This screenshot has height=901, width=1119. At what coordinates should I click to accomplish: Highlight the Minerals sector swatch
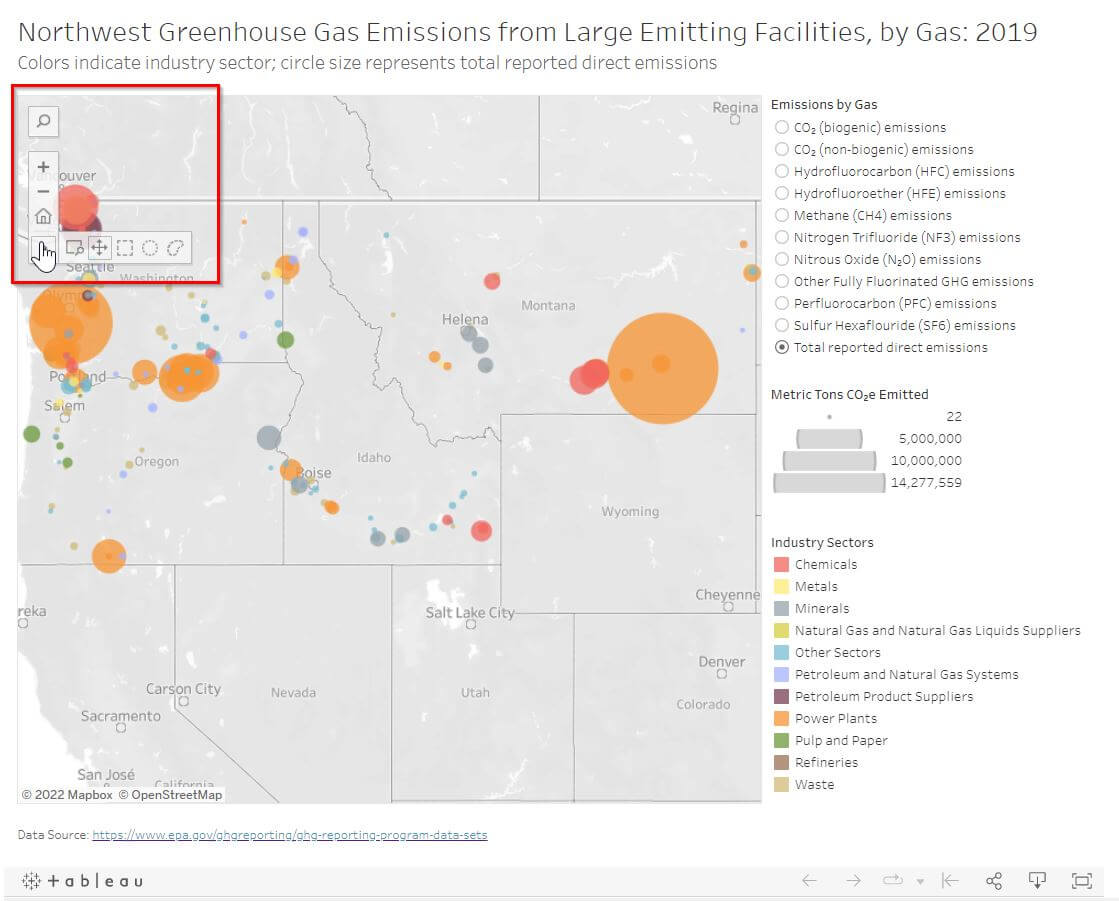click(781, 609)
